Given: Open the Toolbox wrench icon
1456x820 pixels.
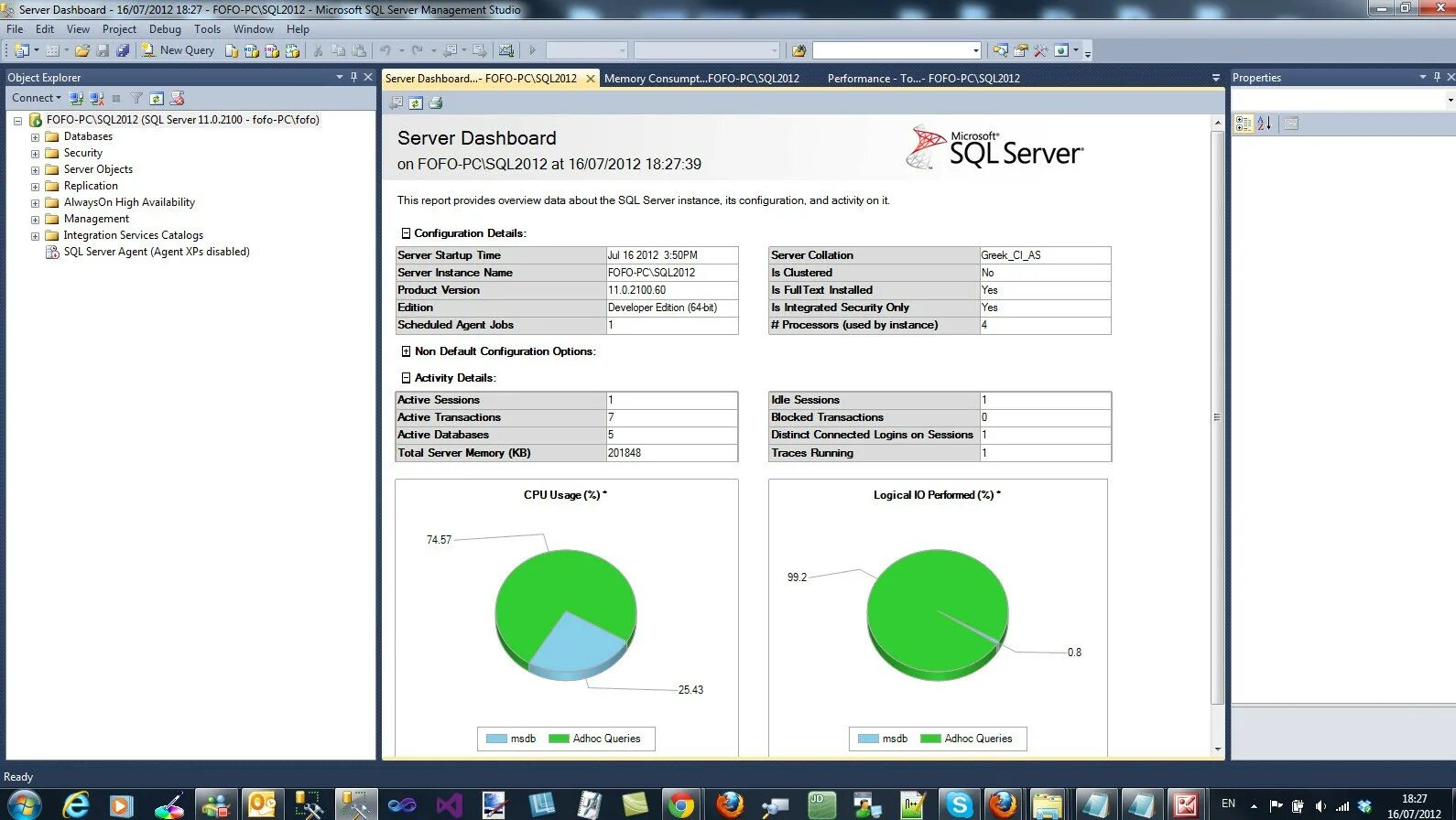Looking at the screenshot, I should tap(1041, 50).
